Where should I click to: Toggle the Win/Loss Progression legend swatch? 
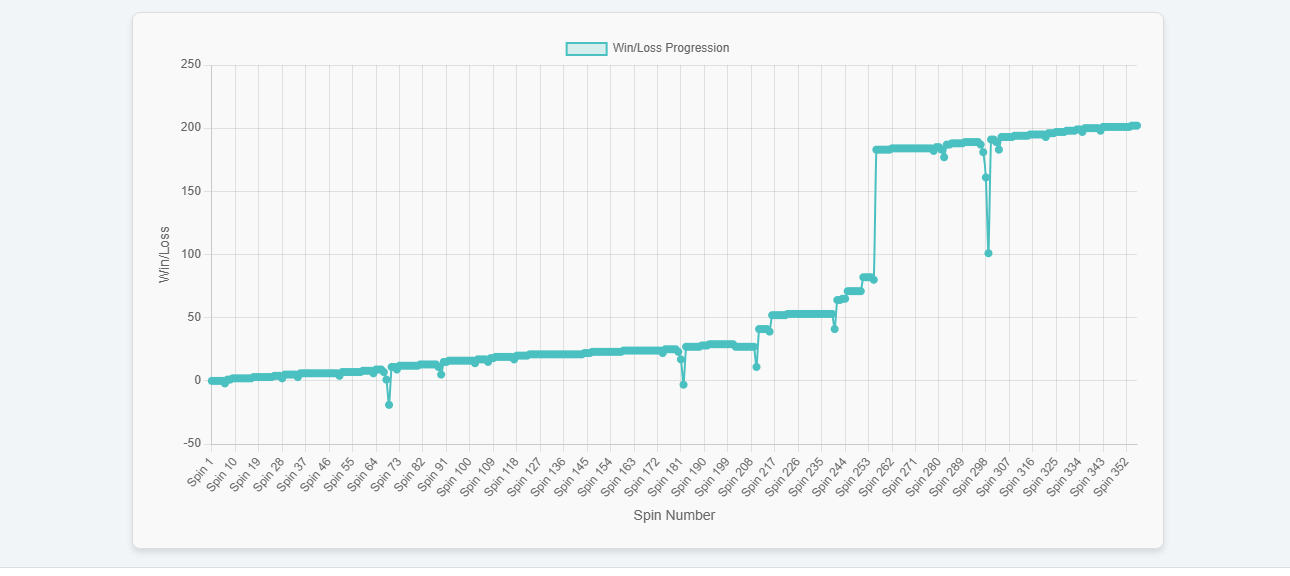pyautogui.click(x=586, y=48)
